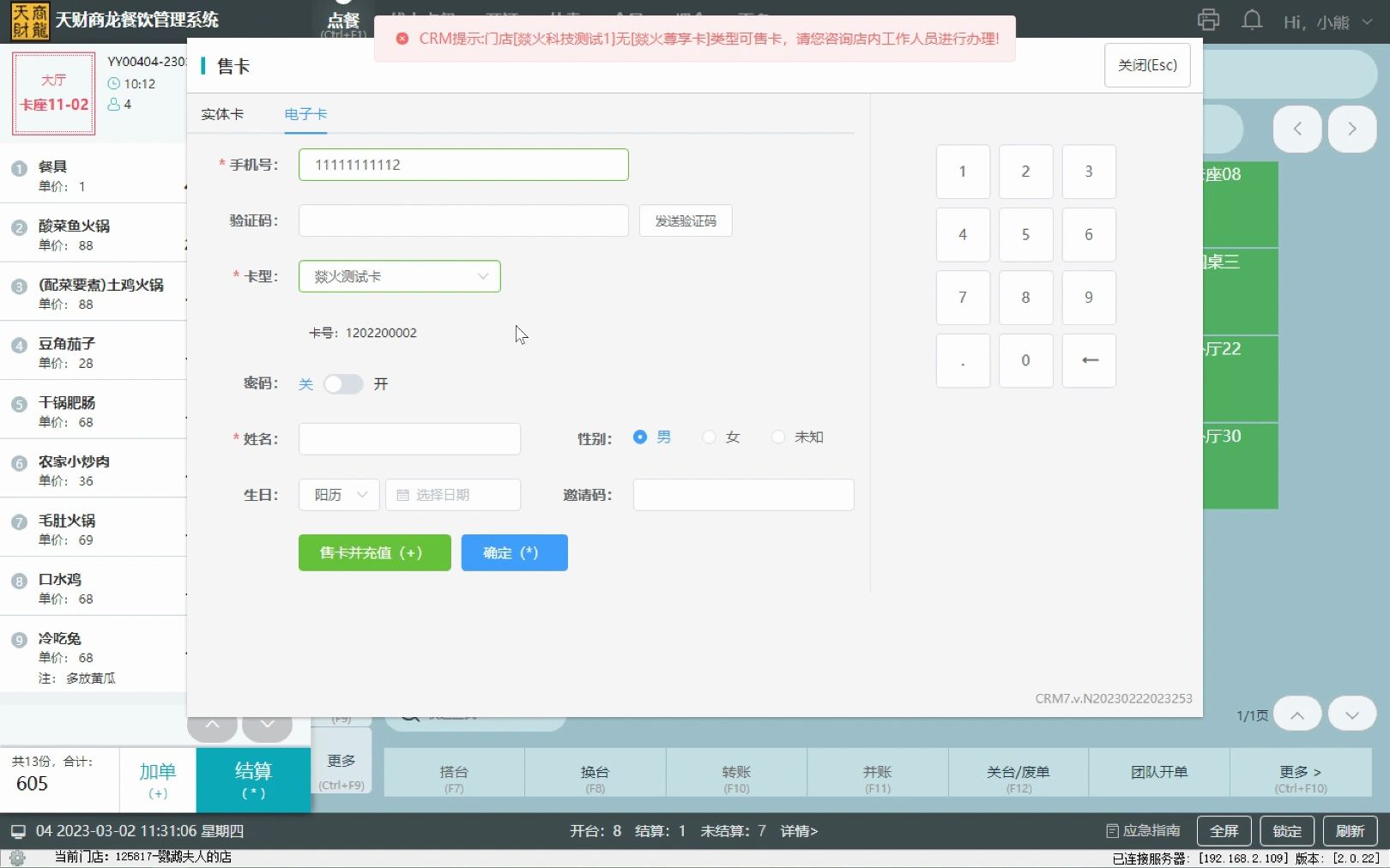Open the 阳历 calendar type dropdown
This screenshot has height=868, width=1390.
point(340,495)
